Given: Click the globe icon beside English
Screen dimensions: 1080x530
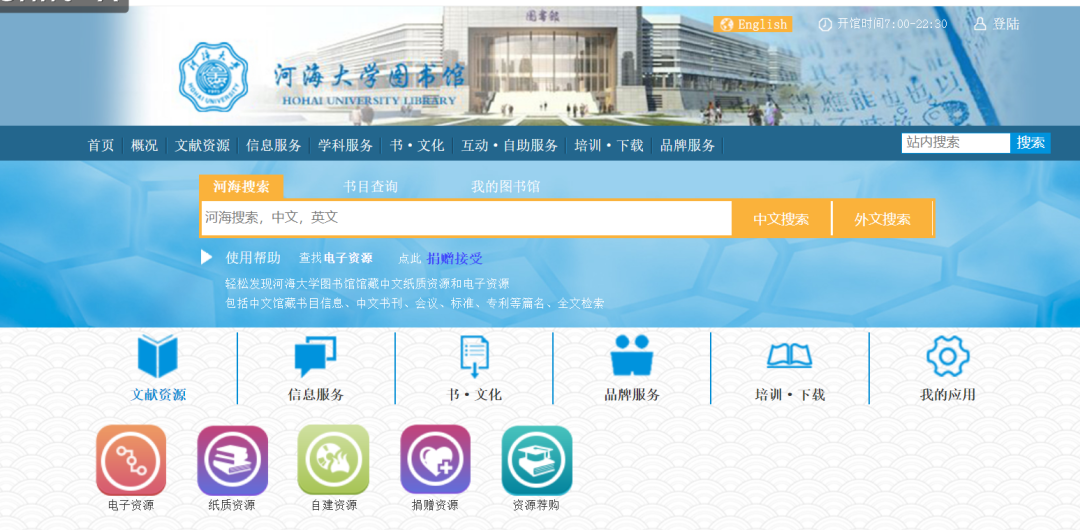Looking at the screenshot, I should (726, 25).
